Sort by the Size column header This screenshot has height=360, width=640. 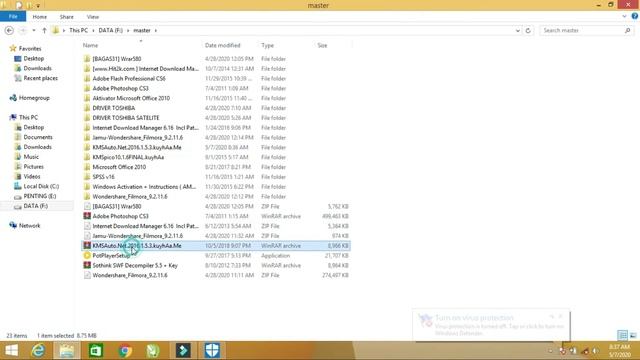[x=322, y=45]
